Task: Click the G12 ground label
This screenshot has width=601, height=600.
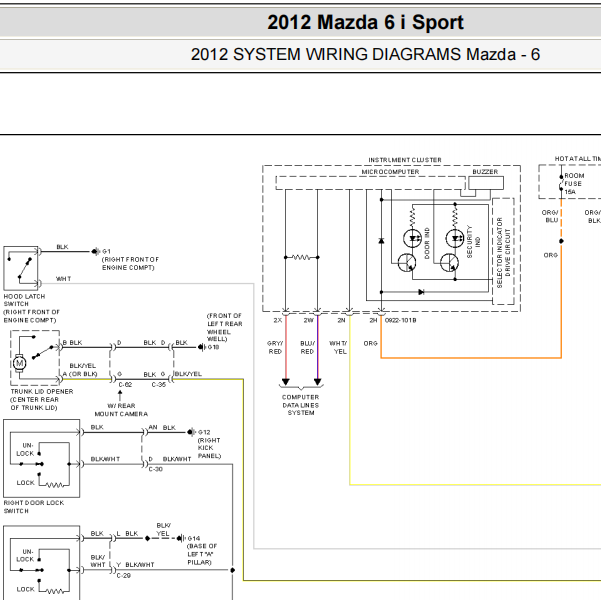Action: (x=204, y=432)
